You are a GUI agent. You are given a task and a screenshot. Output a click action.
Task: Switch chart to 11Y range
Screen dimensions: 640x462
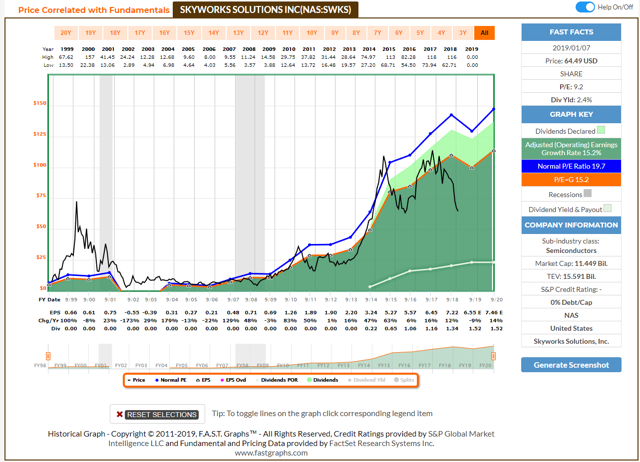click(x=287, y=33)
